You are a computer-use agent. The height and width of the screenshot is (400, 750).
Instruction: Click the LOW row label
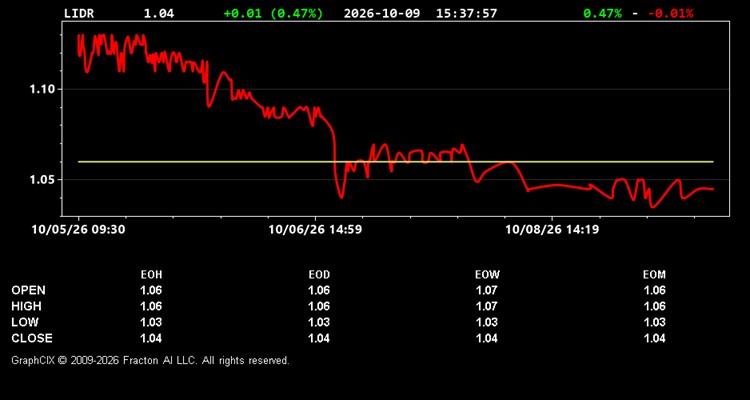click(x=25, y=322)
